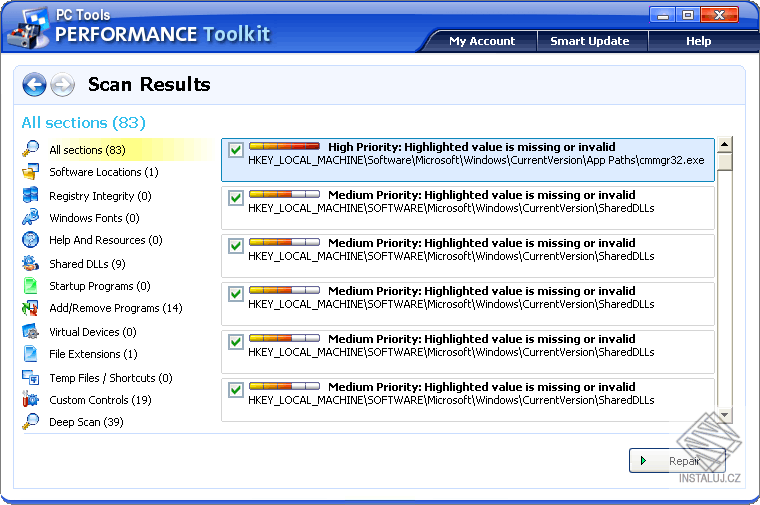Screen dimensions: 760x505
Task: Uncheck the third Medium Priority SharedDLLs entry
Action: 236,294
